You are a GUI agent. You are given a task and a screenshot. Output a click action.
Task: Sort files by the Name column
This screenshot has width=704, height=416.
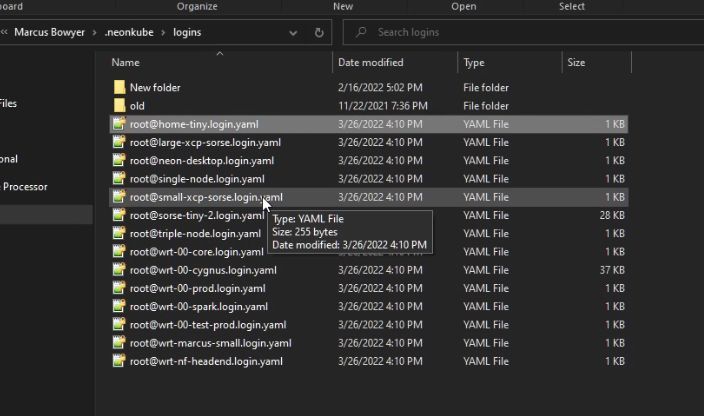[x=125, y=62]
